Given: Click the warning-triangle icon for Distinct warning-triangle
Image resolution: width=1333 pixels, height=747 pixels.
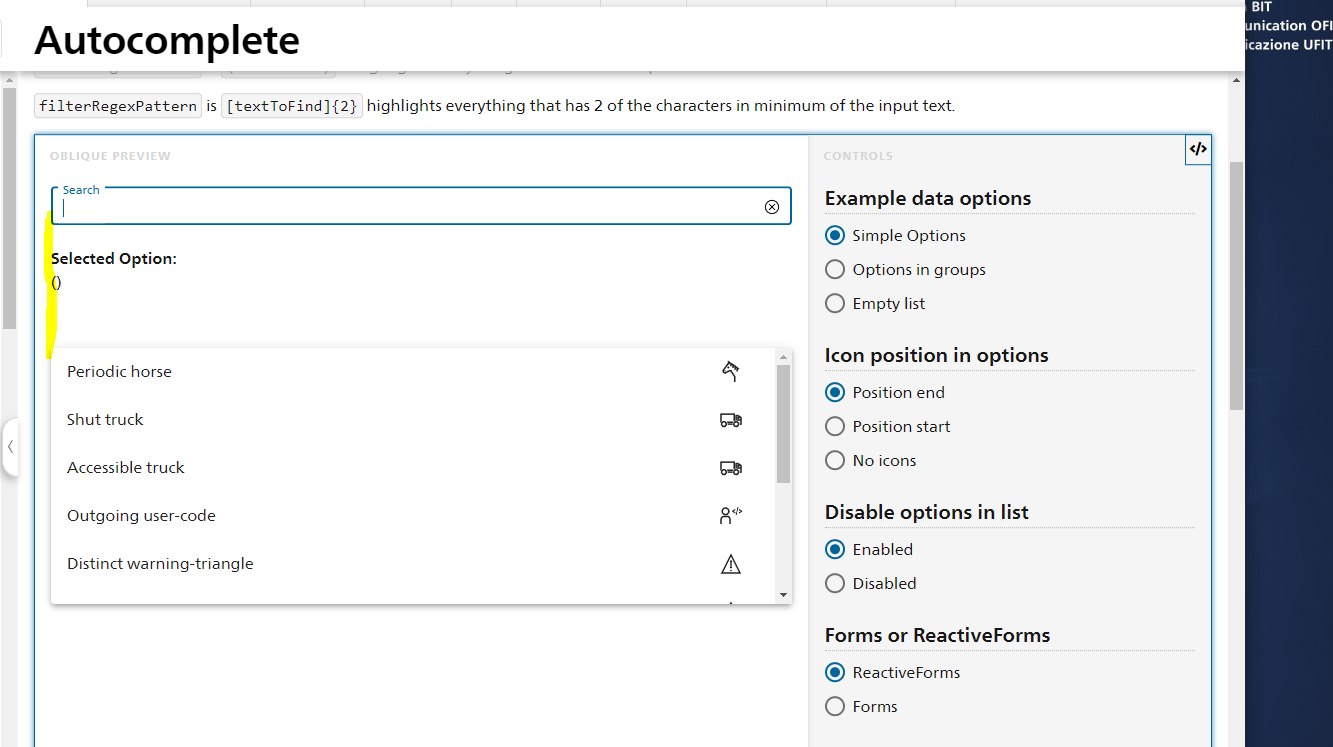Looking at the screenshot, I should coord(730,563).
